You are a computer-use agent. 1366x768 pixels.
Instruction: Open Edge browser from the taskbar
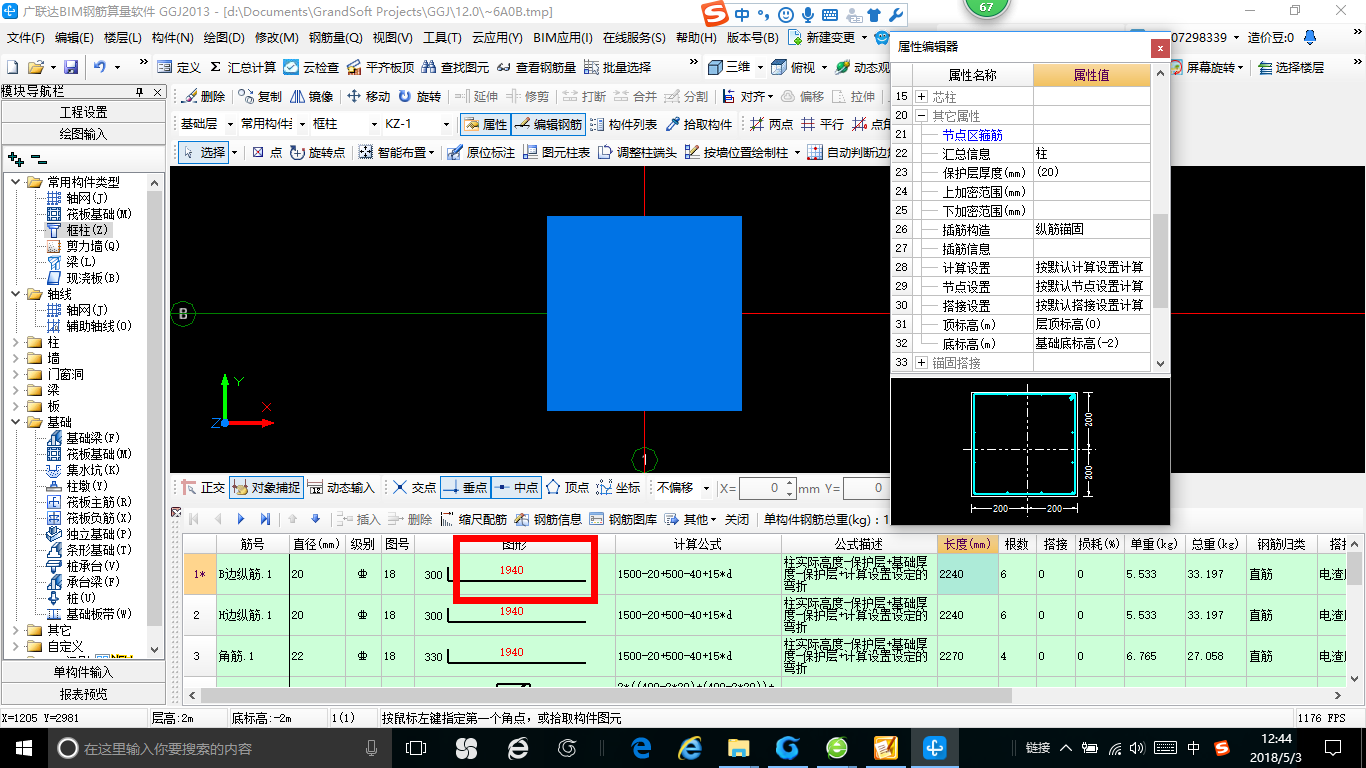(641, 747)
